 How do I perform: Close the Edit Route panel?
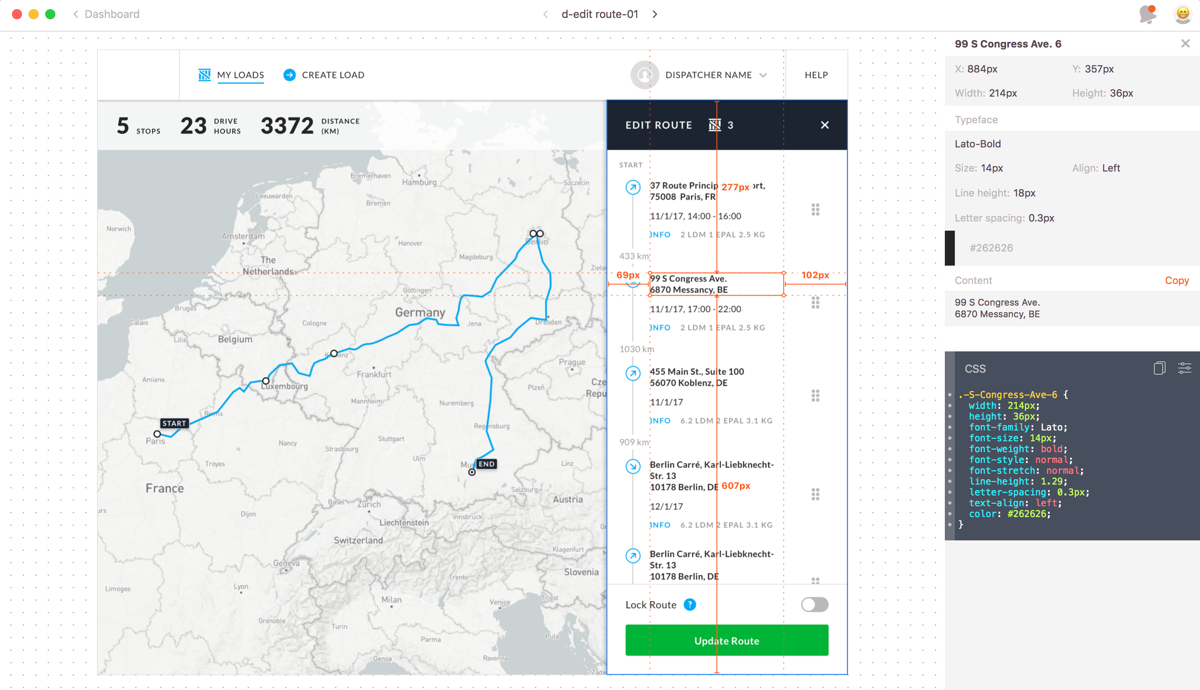(825, 125)
